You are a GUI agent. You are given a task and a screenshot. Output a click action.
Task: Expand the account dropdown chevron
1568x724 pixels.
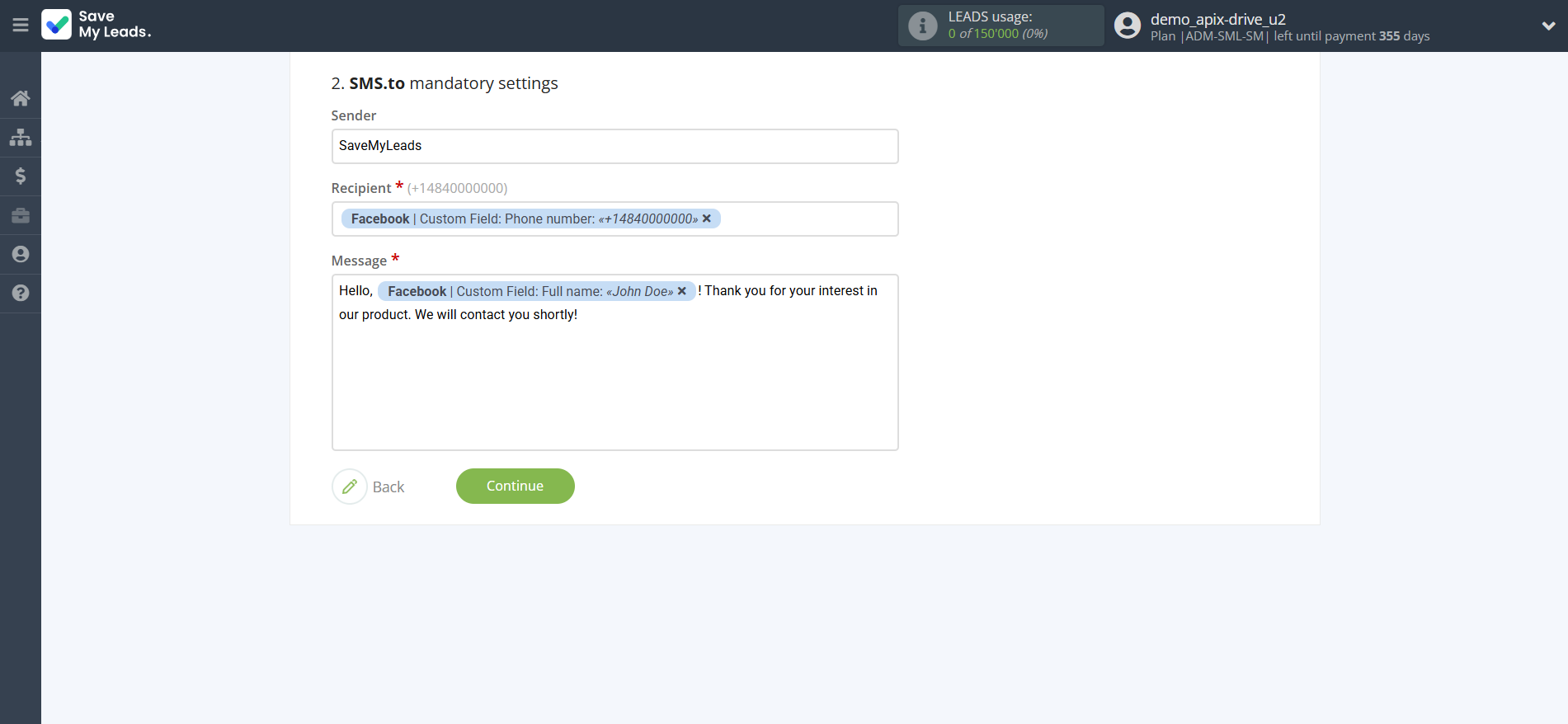click(x=1548, y=26)
